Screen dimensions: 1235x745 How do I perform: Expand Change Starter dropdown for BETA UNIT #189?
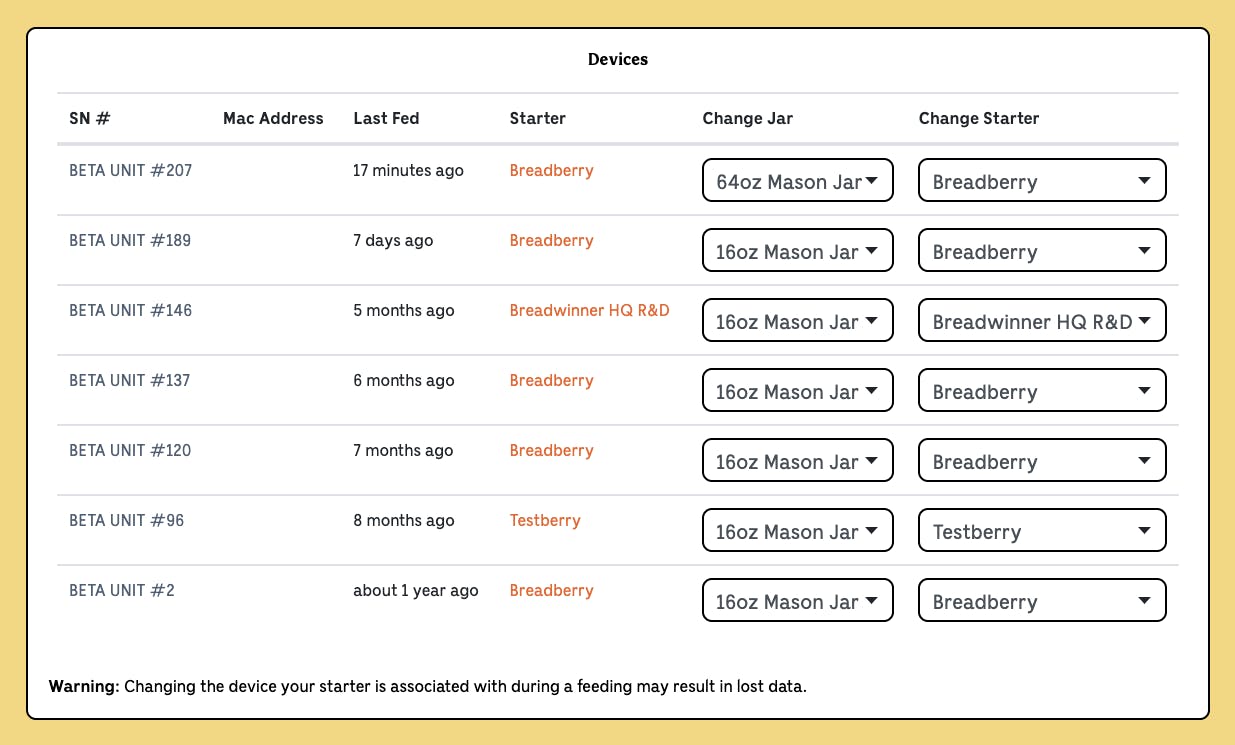1042,251
